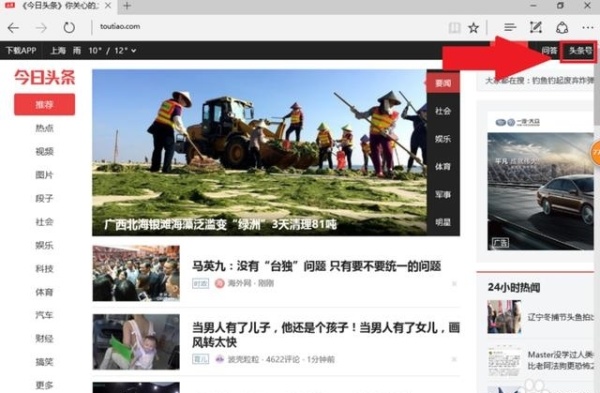The image size is (600, 393).
Task: Select the 明星 tab on the carousel
Action: point(443,222)
